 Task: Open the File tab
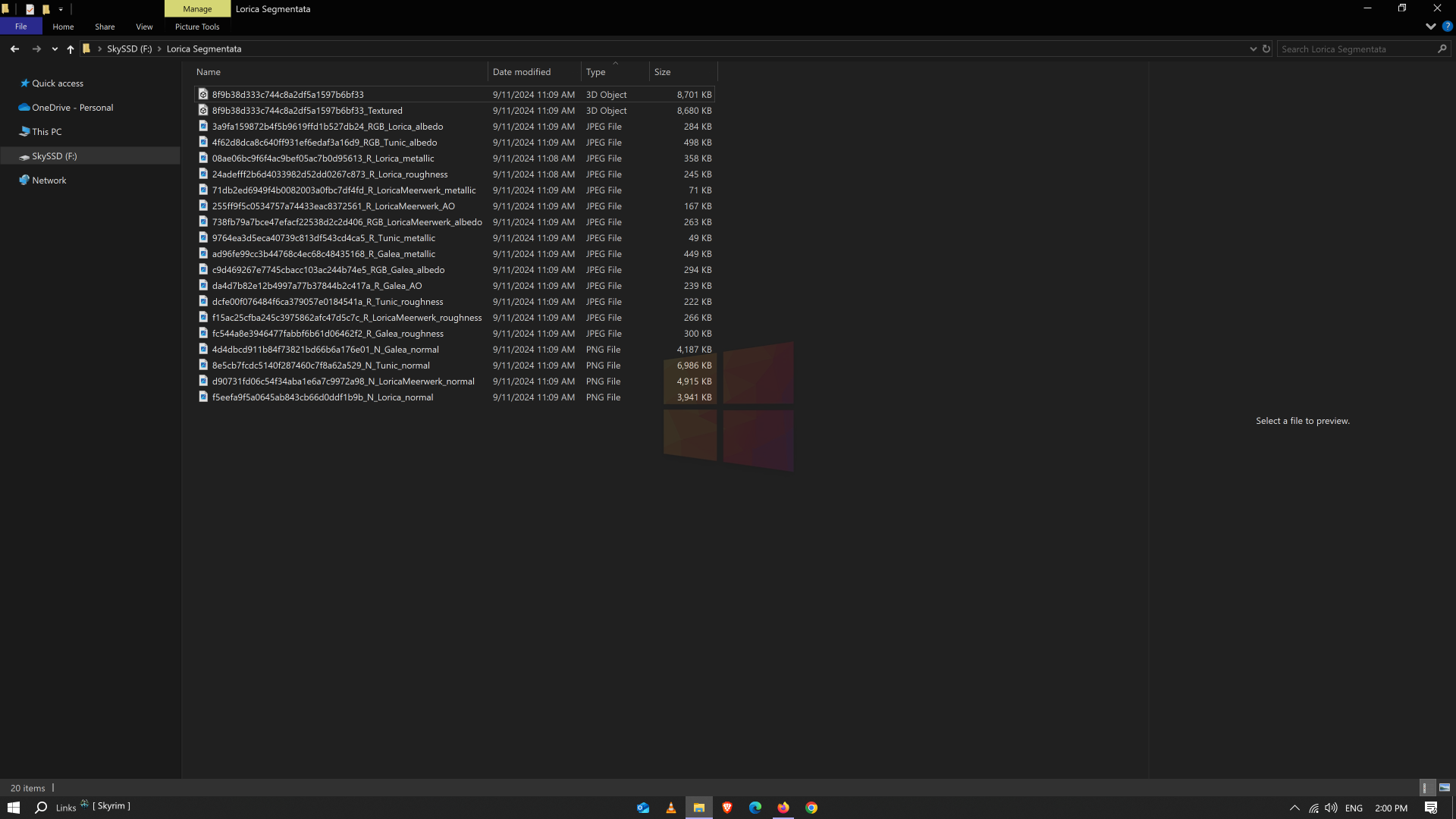tap(20, 27)
